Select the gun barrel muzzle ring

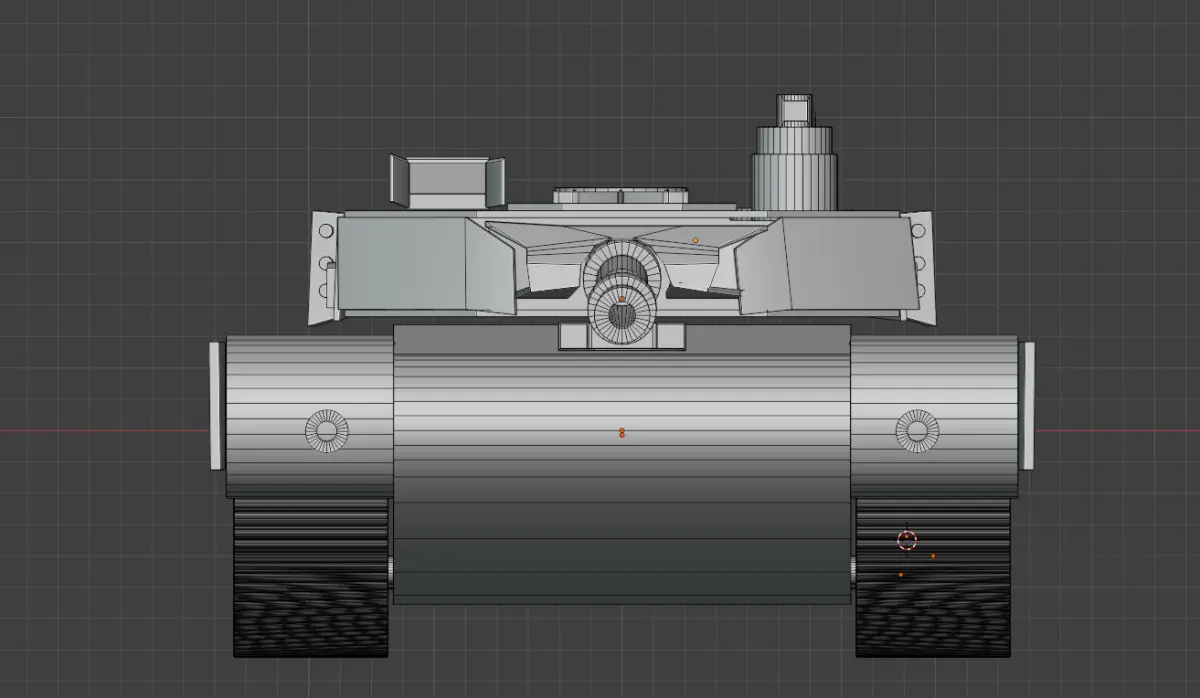623,317
